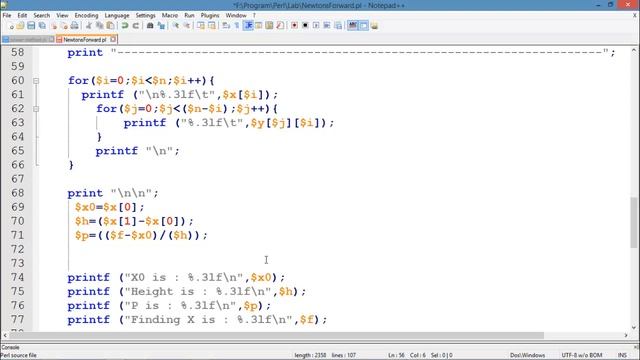The image size is (640, 360).
Task: Click the Open file toolbar icon
Action: click(20, 26)
